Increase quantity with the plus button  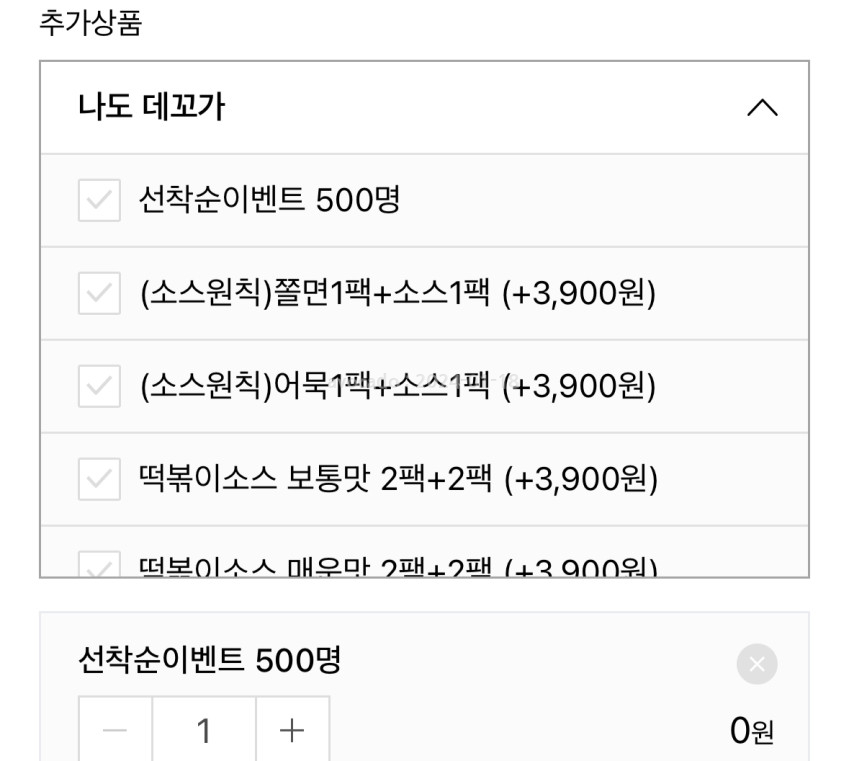pyautogui.click(x=292, y=731)
